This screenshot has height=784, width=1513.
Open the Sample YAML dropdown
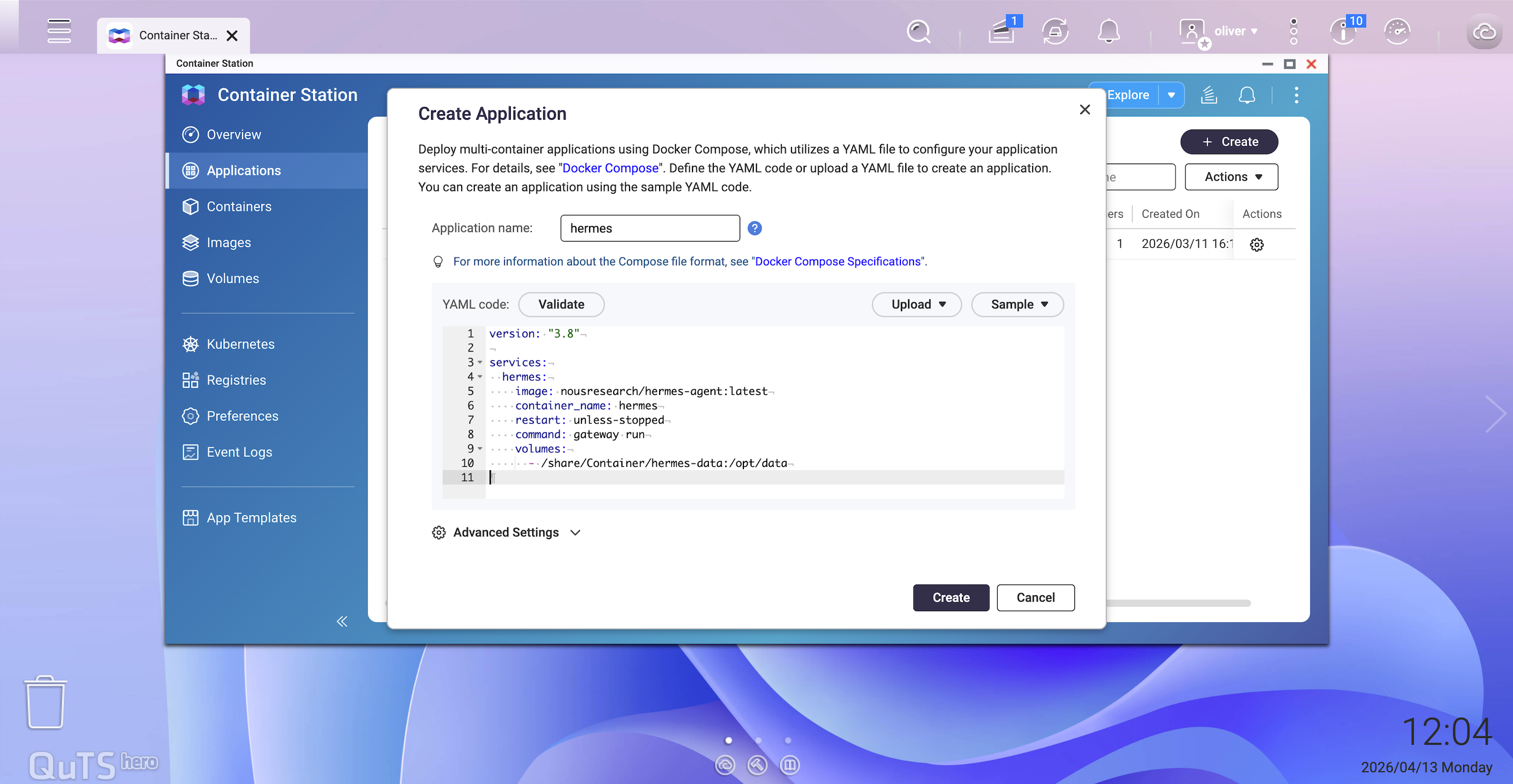point(1018,304)
